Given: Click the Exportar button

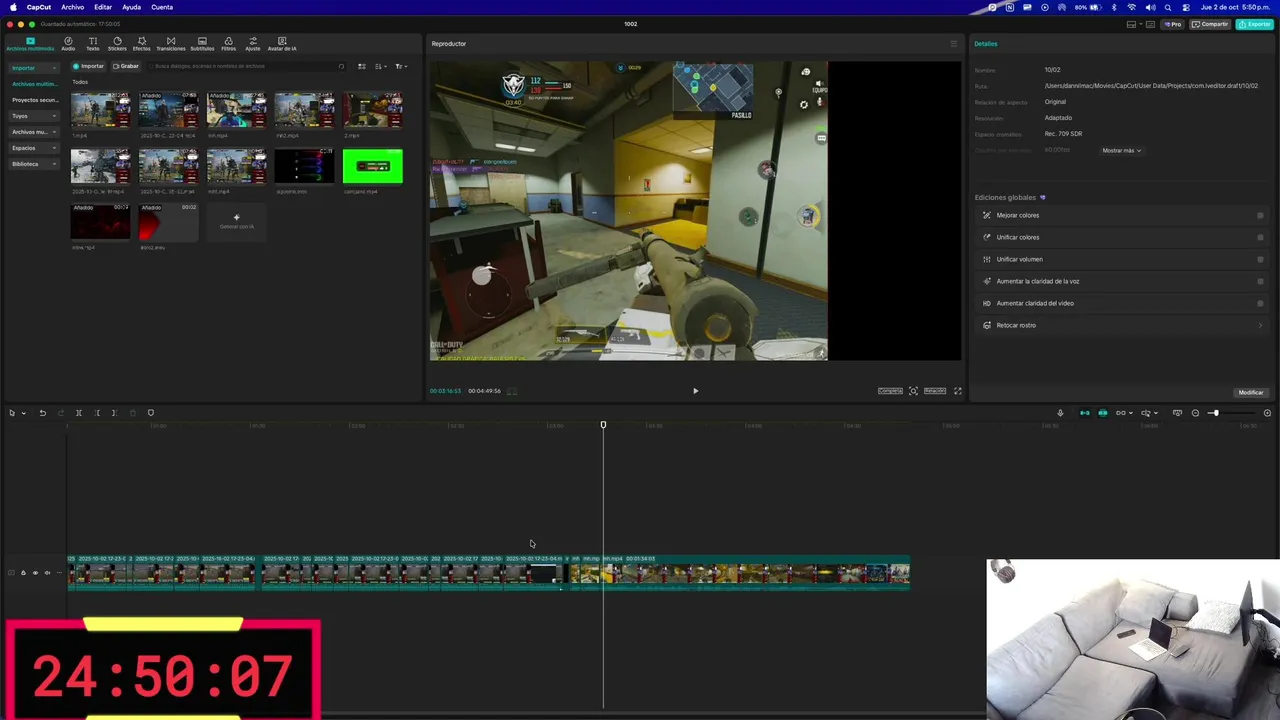Looking at the screenshot, I should [1255, 24].
